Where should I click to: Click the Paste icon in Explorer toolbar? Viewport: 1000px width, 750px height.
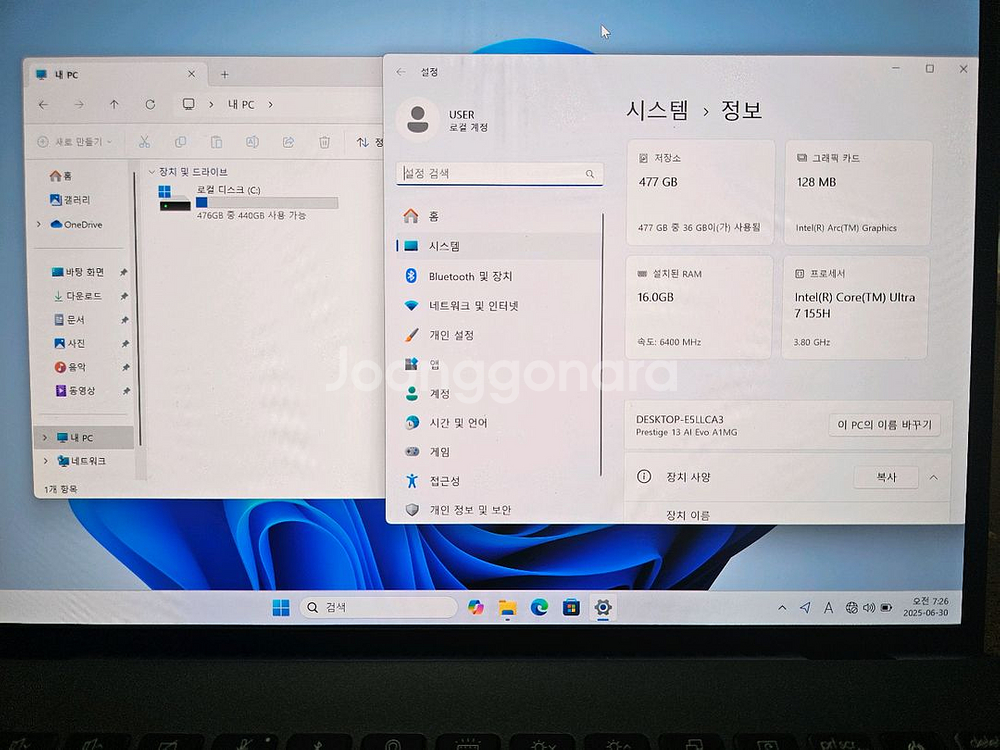click(x=216, y=142)
